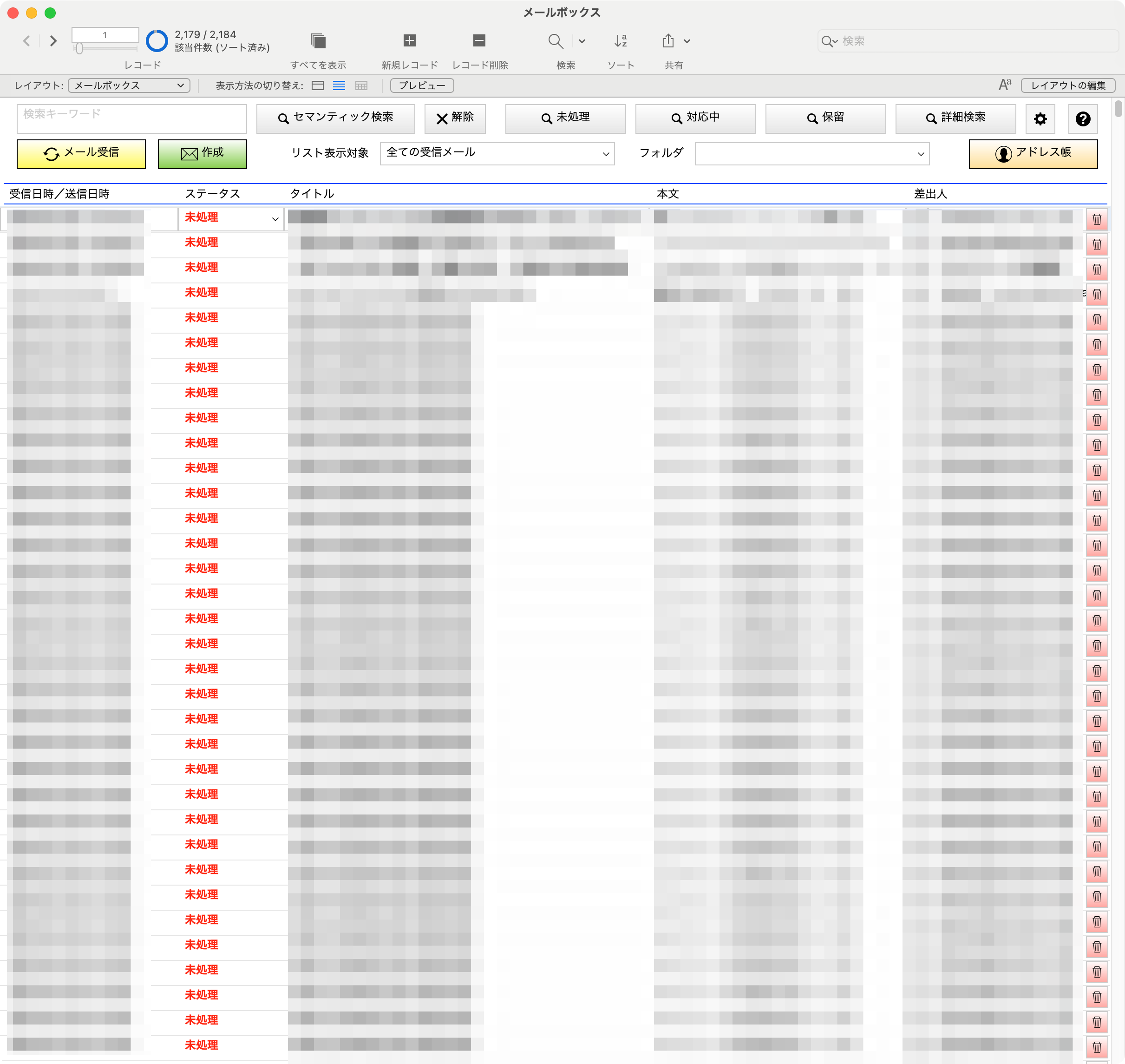1125x1064 pixels.
Task: Go to the next record arrow
Action: point(53,41)
